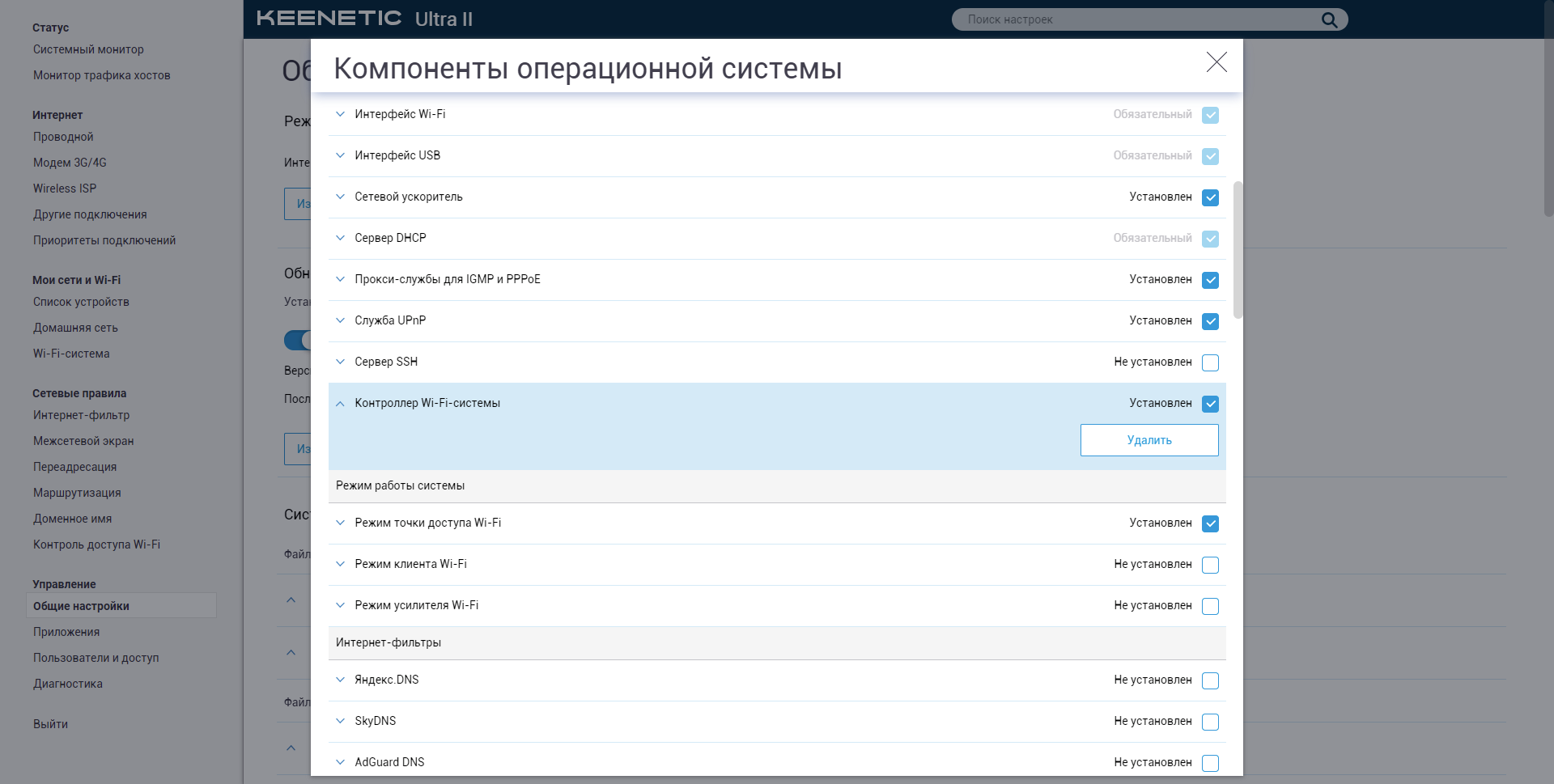Open Приложения page
The image size is (1554, 784).
(66, 632)
